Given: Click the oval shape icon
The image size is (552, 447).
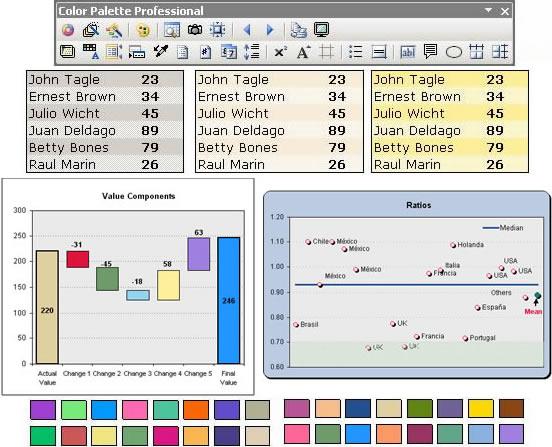Looking at the screenshot, I should pyautogui.click(x=453, y=52).
